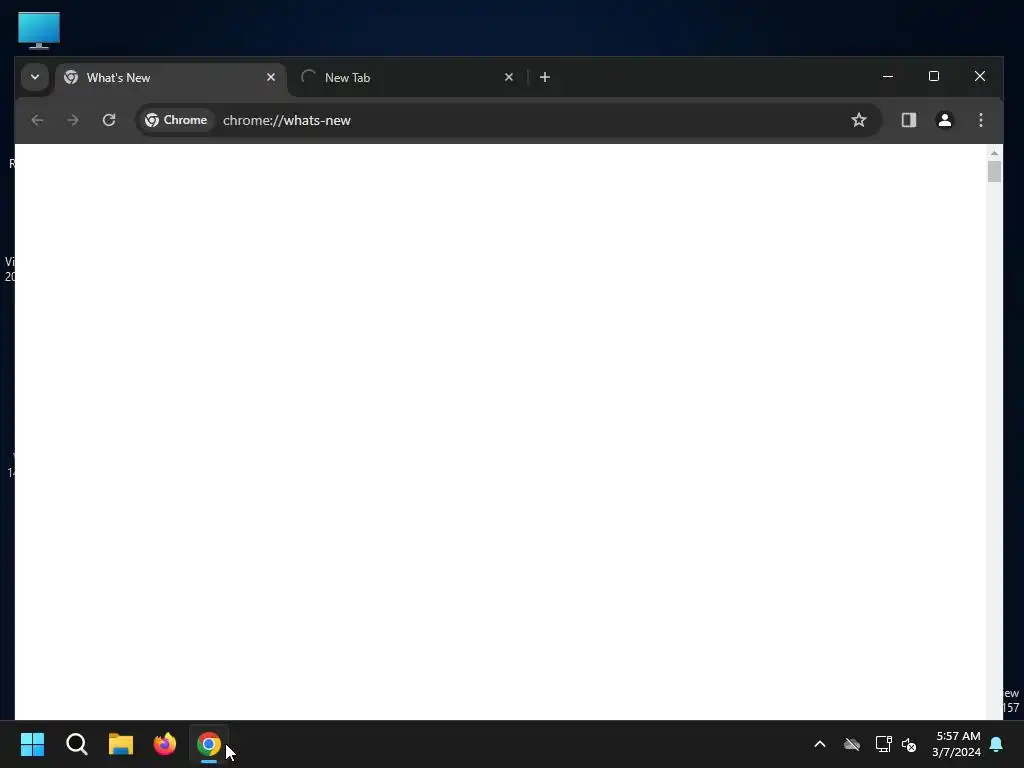The height and width of the screenshot is (768, 1024).
Task: Click the vertical scrollbar thumb
Action: point(994,172)
